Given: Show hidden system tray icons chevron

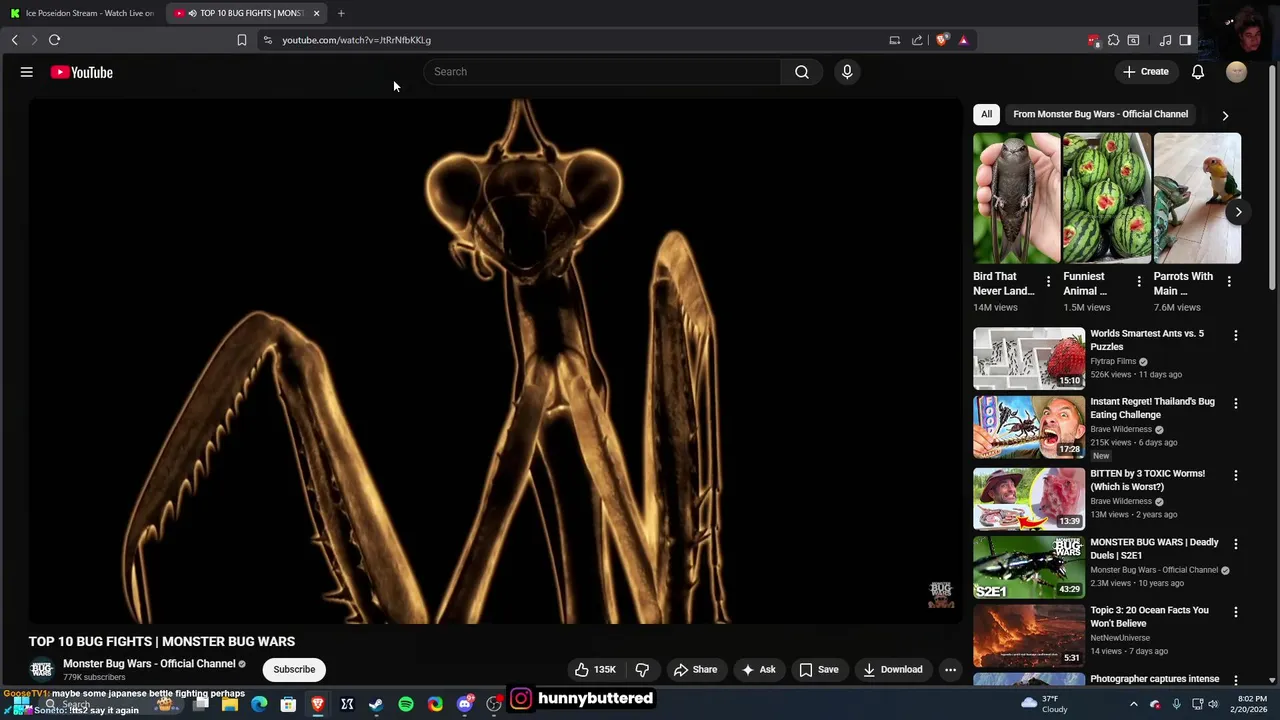Looking at the screenshot, I should pyautogui.click(x=1133, y=705).
